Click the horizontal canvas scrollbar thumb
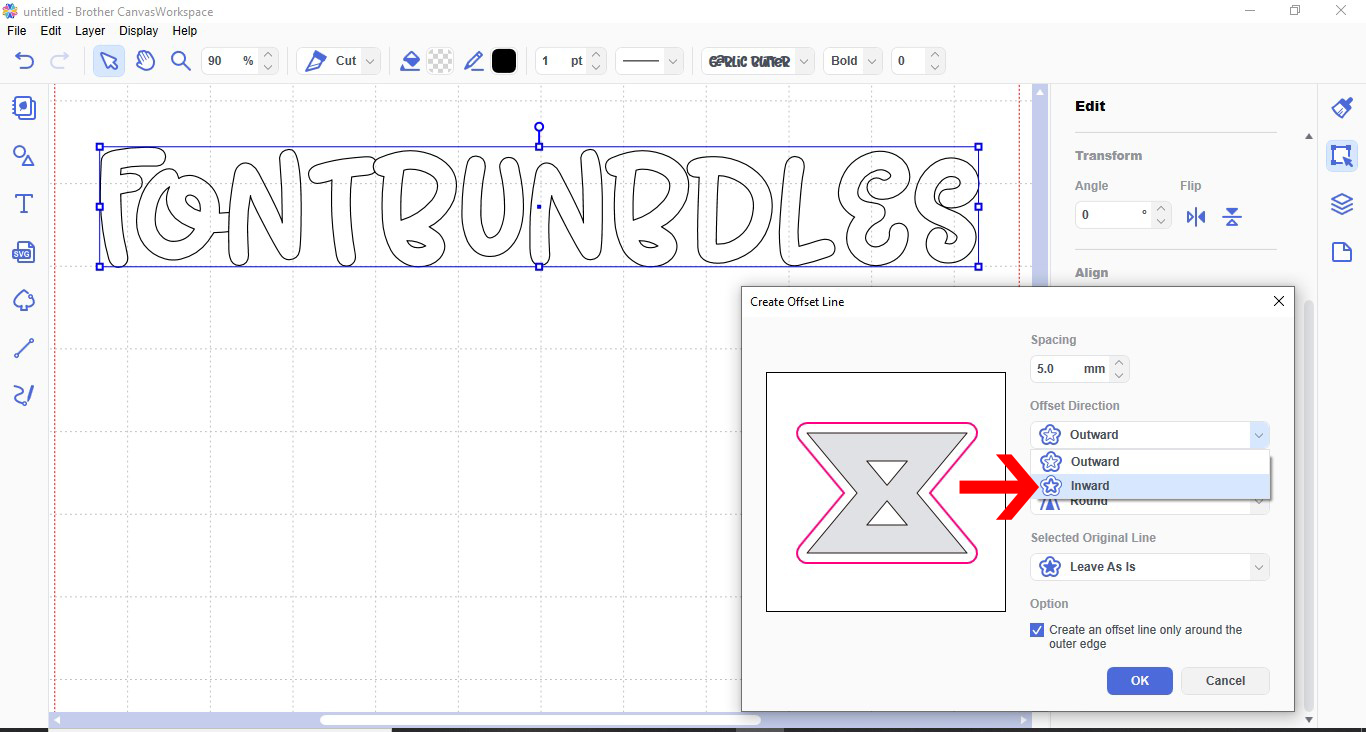Image resolution: width=1366 pixels, height=732 pixels. pos(540,720)
